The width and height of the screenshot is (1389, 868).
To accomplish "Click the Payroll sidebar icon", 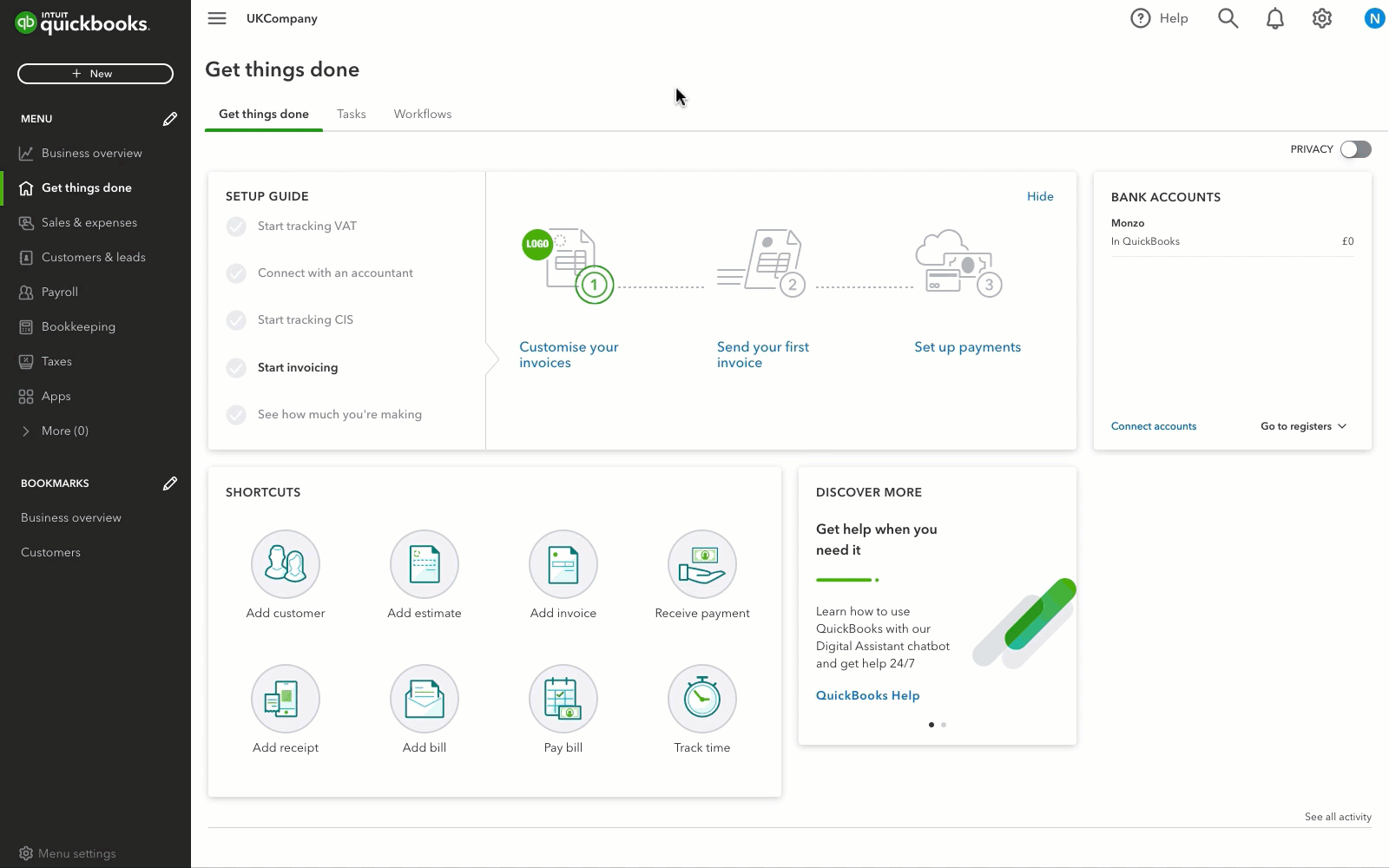I will (26, 292).
